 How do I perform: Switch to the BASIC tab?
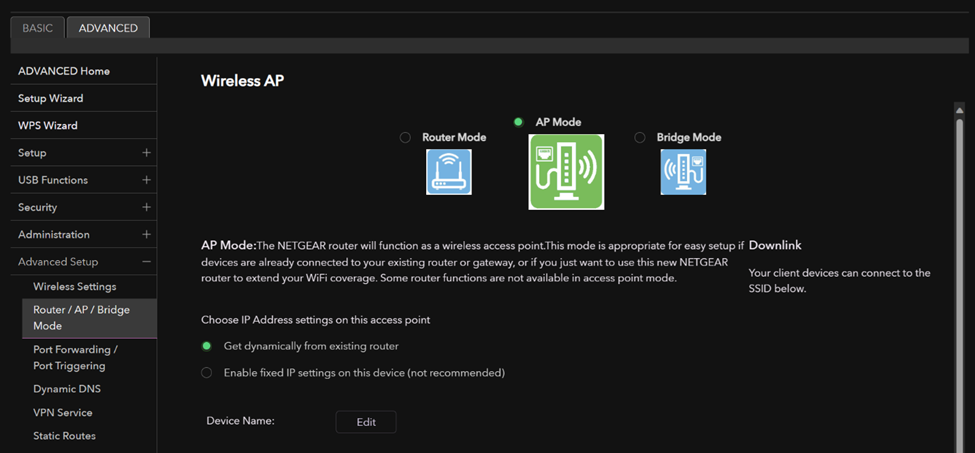(38, 28)
